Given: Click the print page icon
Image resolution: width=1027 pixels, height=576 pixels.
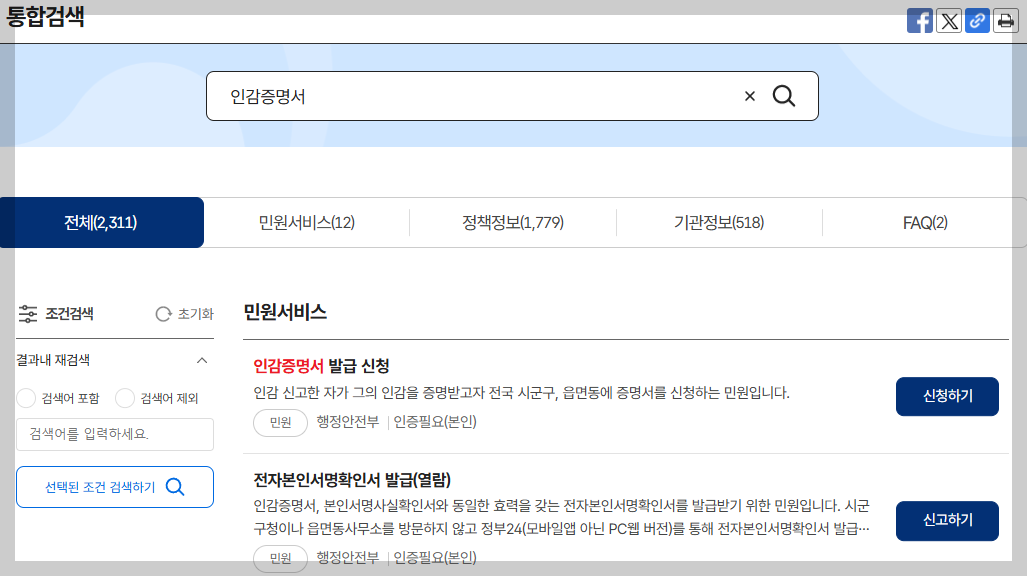Looking at the screenshot, I should [1005, 21].
